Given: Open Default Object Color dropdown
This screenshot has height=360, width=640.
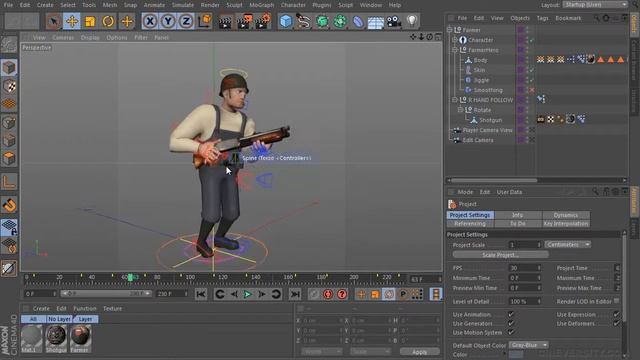Looking at the screenshot, I should coord(528,345).
